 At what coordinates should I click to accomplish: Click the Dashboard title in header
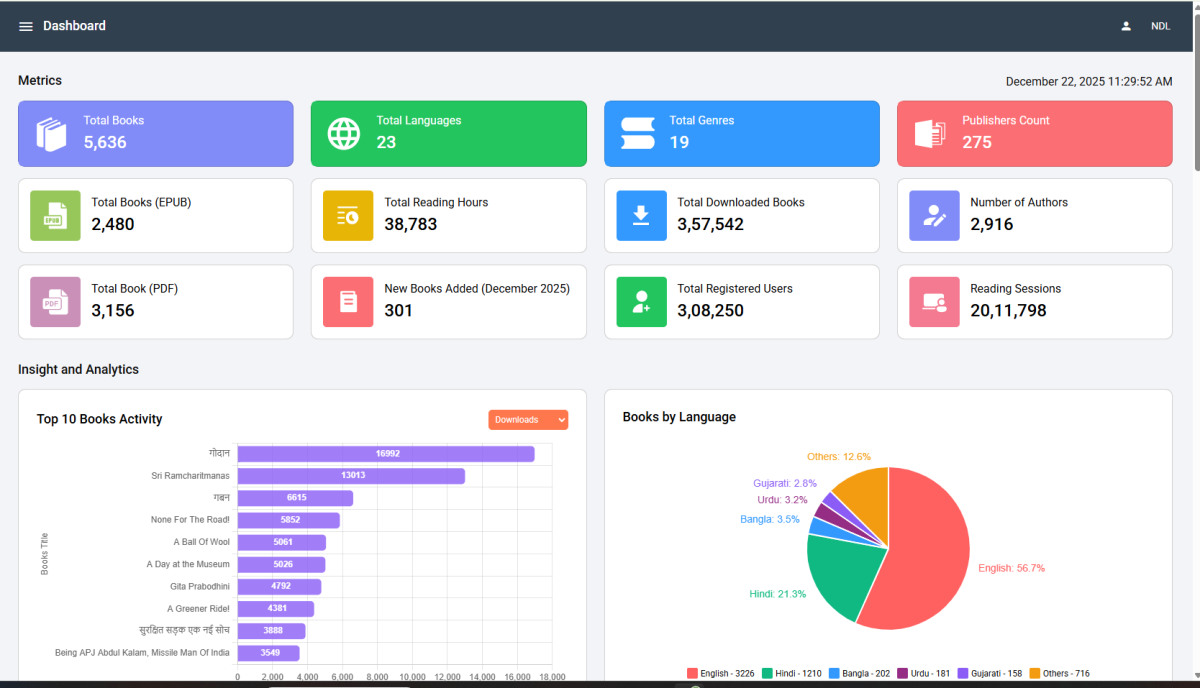74,26
